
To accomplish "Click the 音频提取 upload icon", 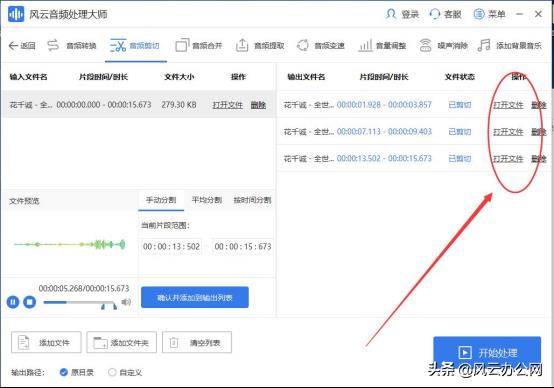I will pos(242,45).
